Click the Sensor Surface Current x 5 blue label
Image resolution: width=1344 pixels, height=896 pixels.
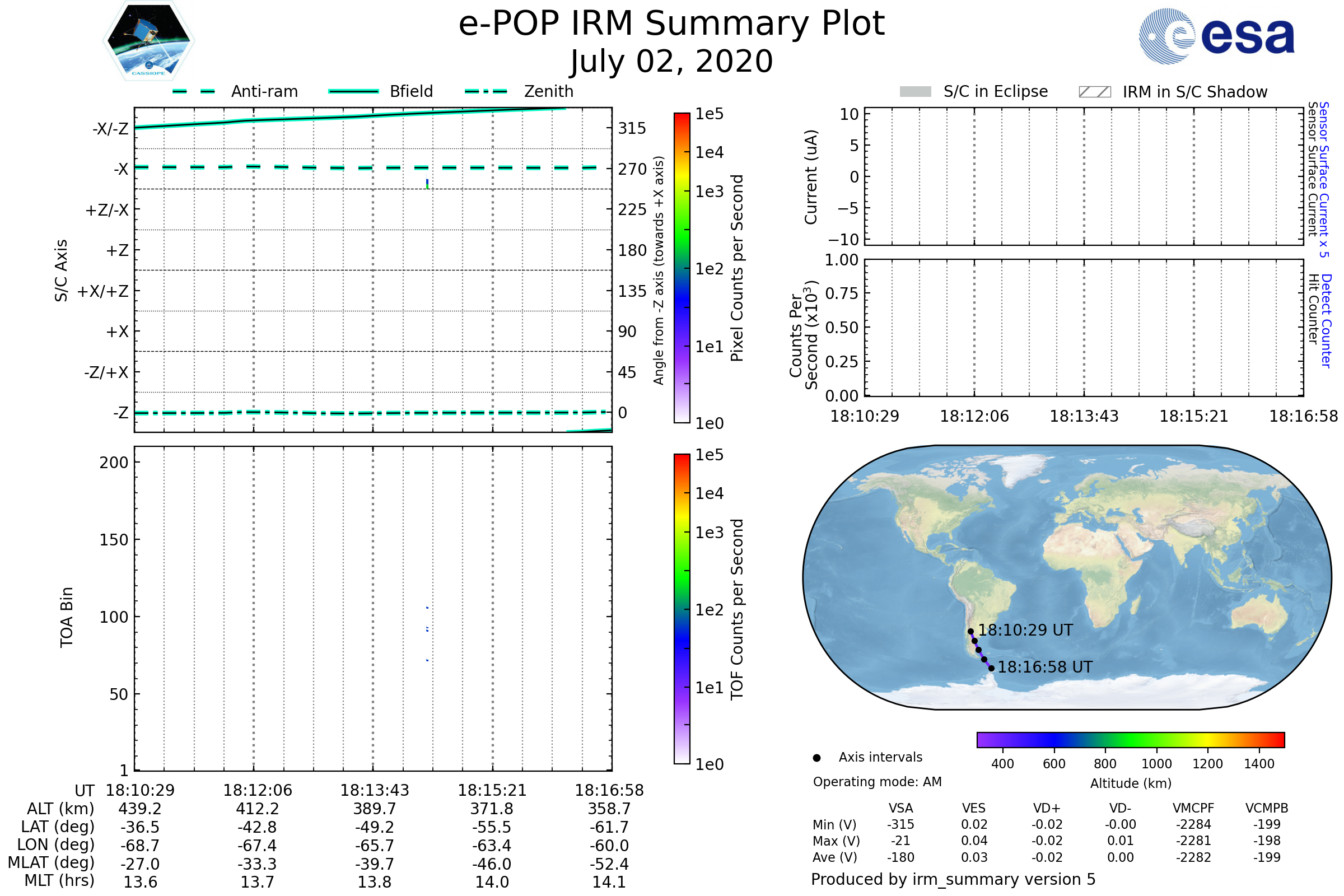[1324, 179]
